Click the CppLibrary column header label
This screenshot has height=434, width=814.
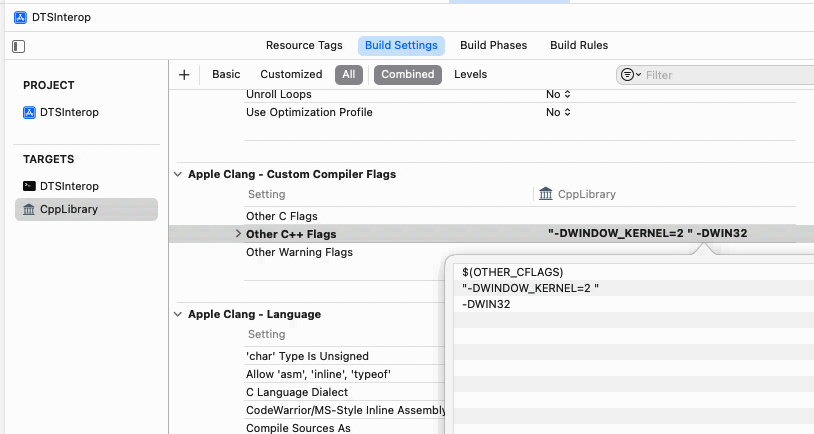[x=587, y=194]
